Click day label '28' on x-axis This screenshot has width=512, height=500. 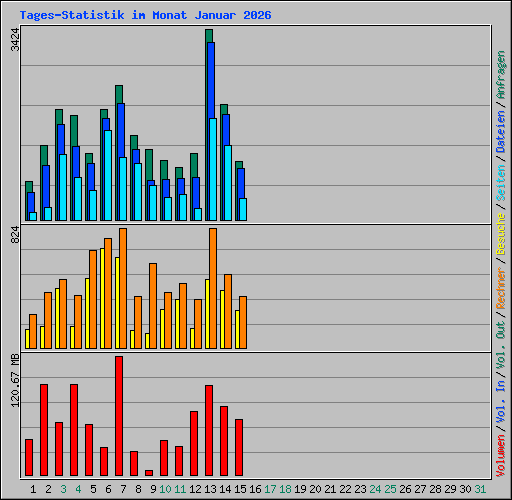click(435, 489)
